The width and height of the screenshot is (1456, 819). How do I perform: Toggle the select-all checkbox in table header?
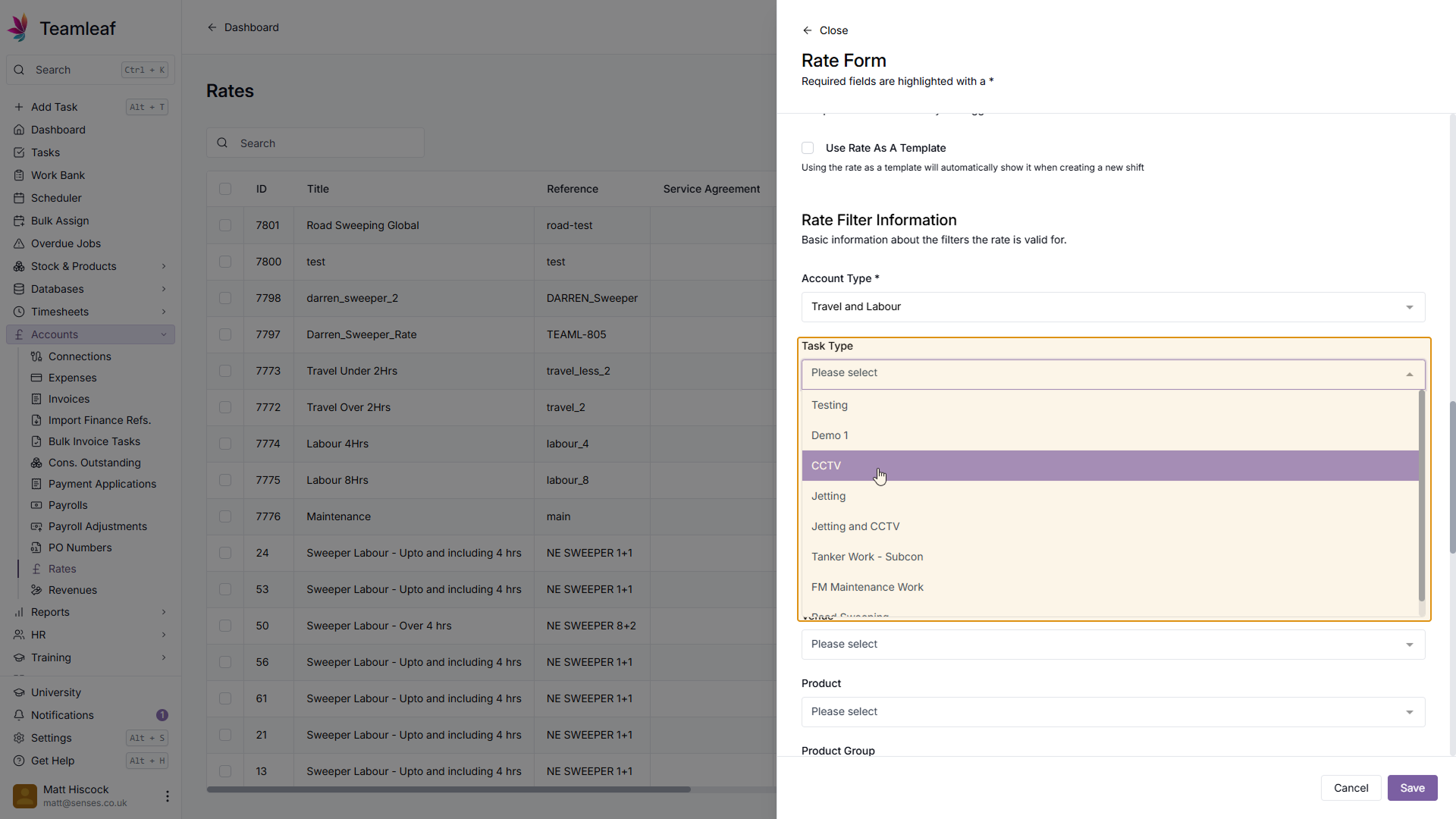tap(225, 189)
